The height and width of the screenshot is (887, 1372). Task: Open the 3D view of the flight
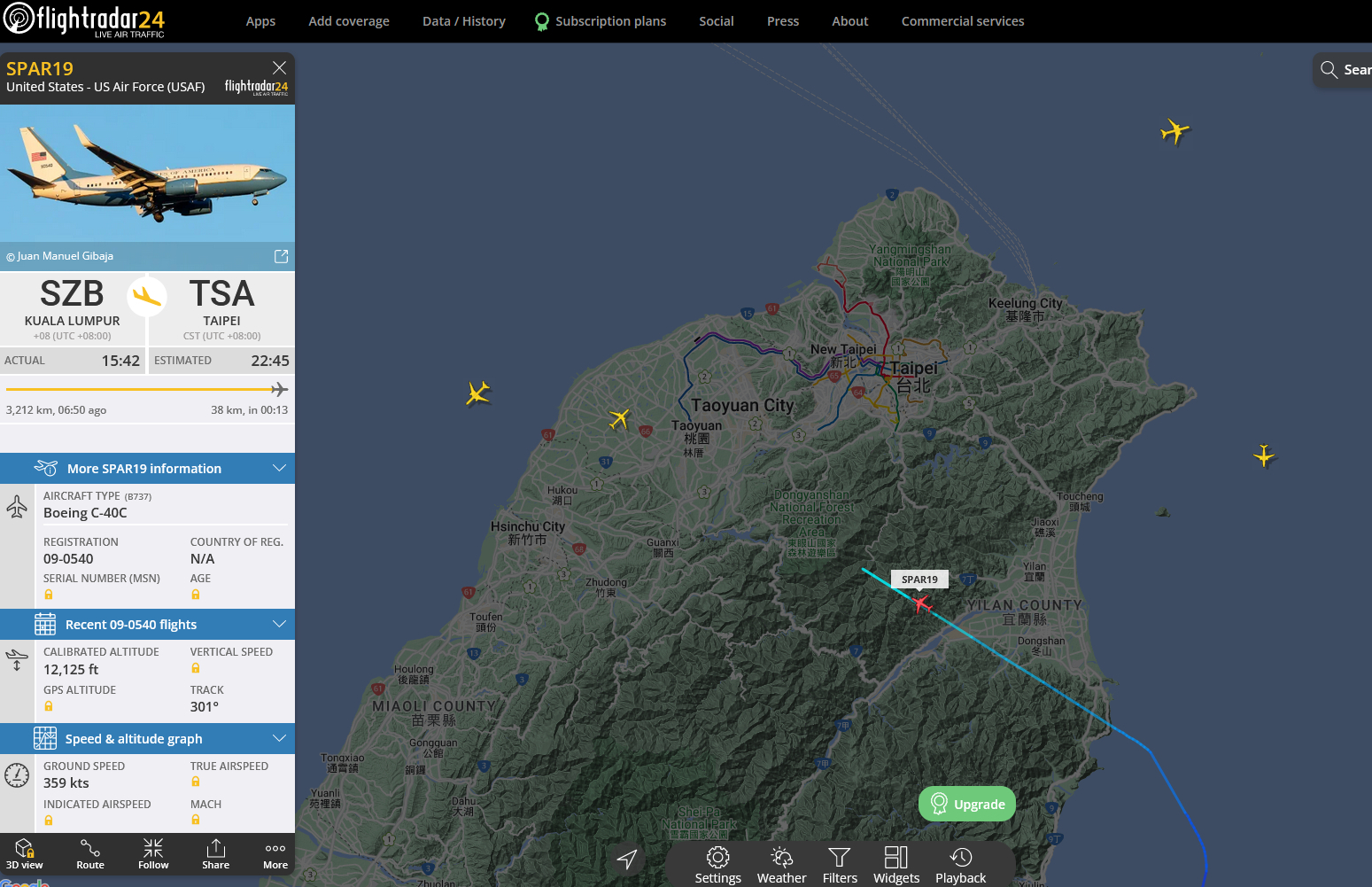coord(25,854)
